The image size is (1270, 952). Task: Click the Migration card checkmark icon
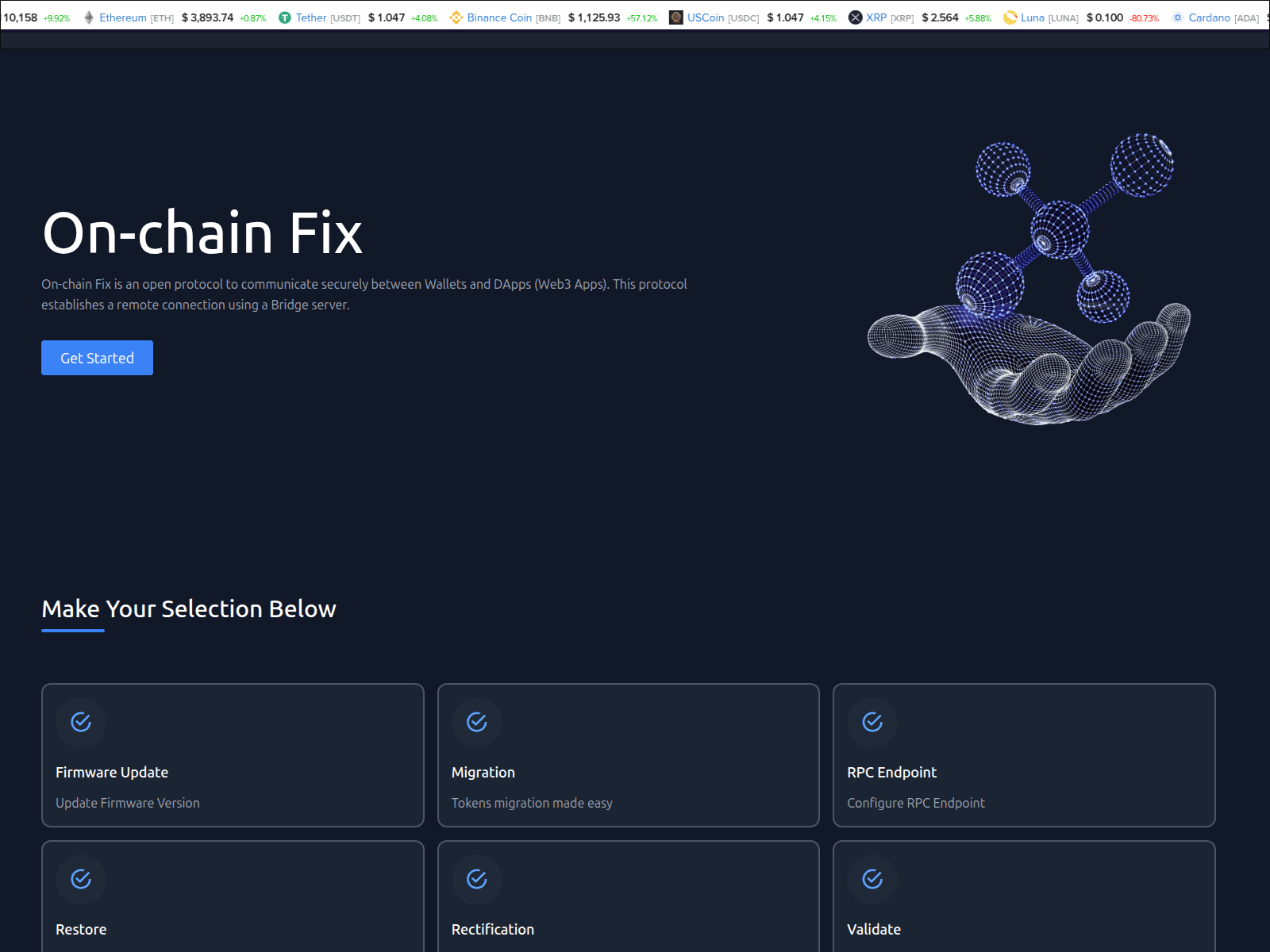pos(477,722)
